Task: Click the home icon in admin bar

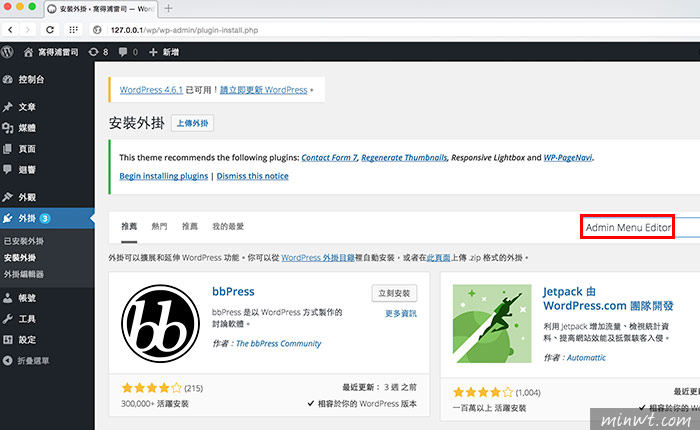Action: click(28, 52)
